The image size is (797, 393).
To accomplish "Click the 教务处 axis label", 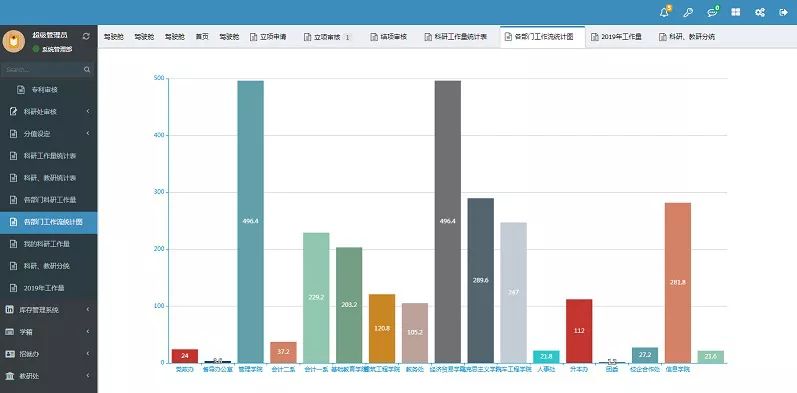I will click(415, 370).
